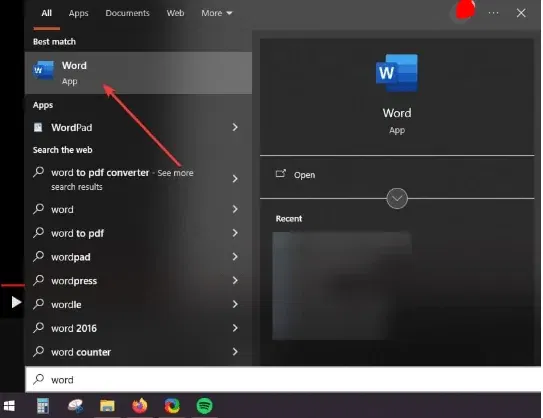Click search icon beside plain 'word' suggestion
This screenshot has height=418, width=543.
(38, 209)
